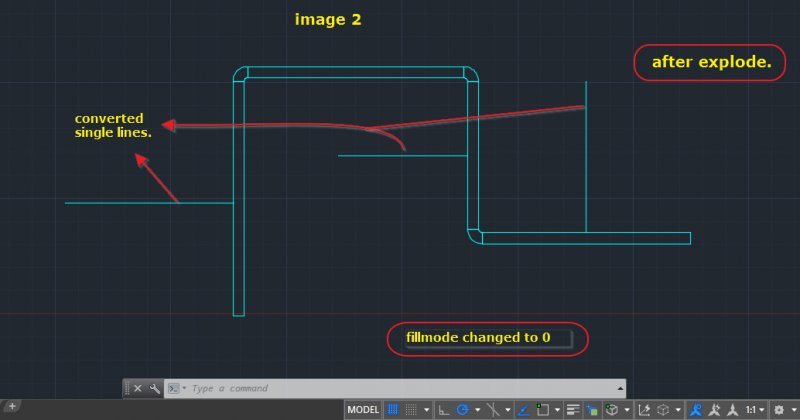The image size is (800, 420).
Task: Click annotation auto-scale icon
Action: point(714,410)
